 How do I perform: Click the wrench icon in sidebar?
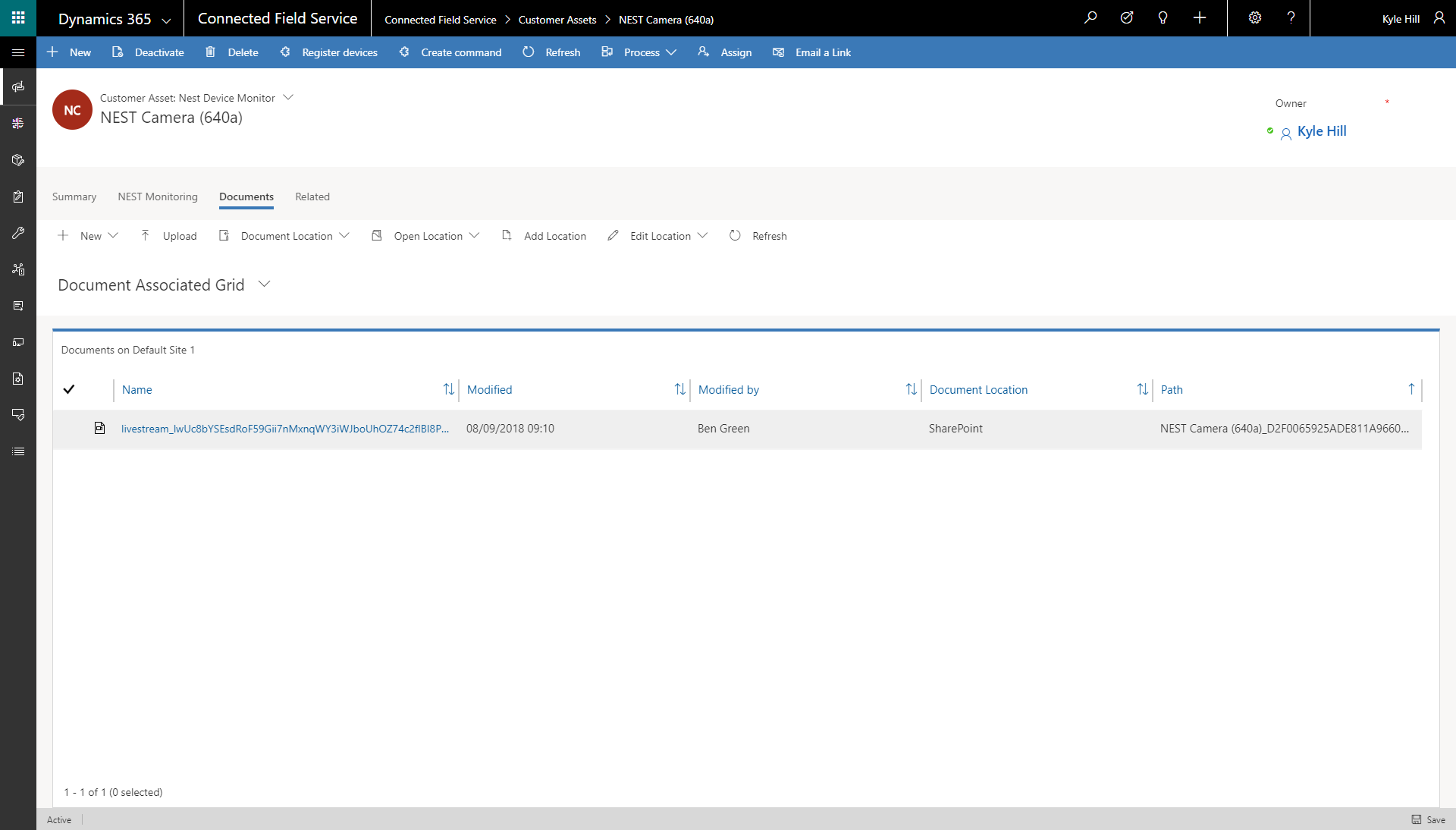click(x=18, y=233)
